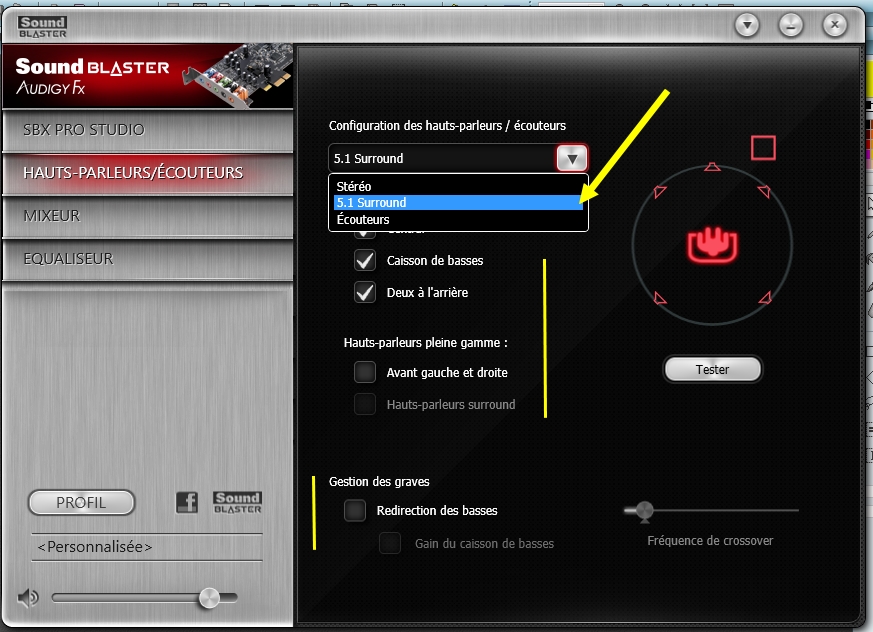The image size is (873, 632).
Task: Select Écouteurs from the dropdown list
Action: (x=458, y=219)
